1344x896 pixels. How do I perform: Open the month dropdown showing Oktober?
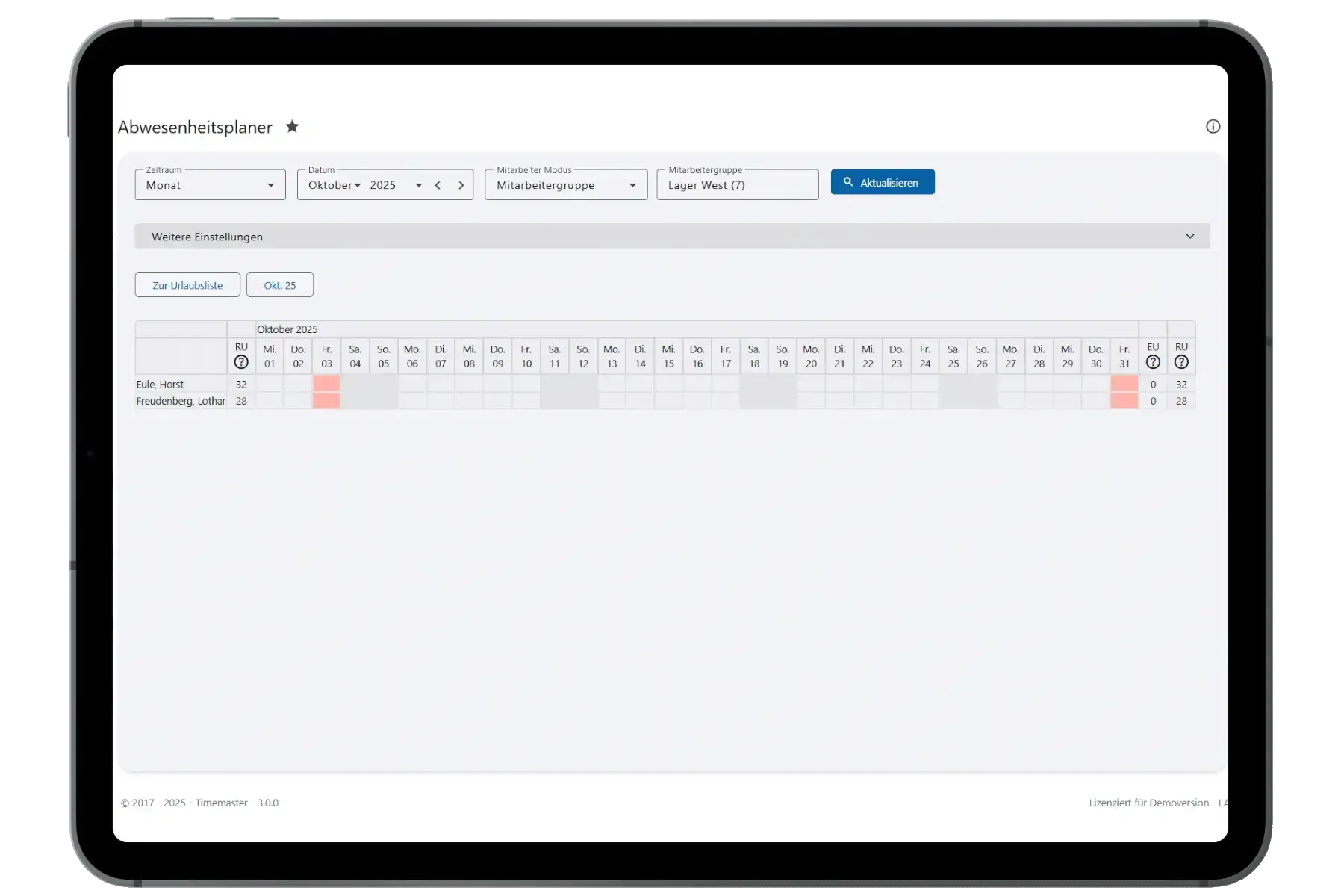pyautogui.click(x=335, y=185)
